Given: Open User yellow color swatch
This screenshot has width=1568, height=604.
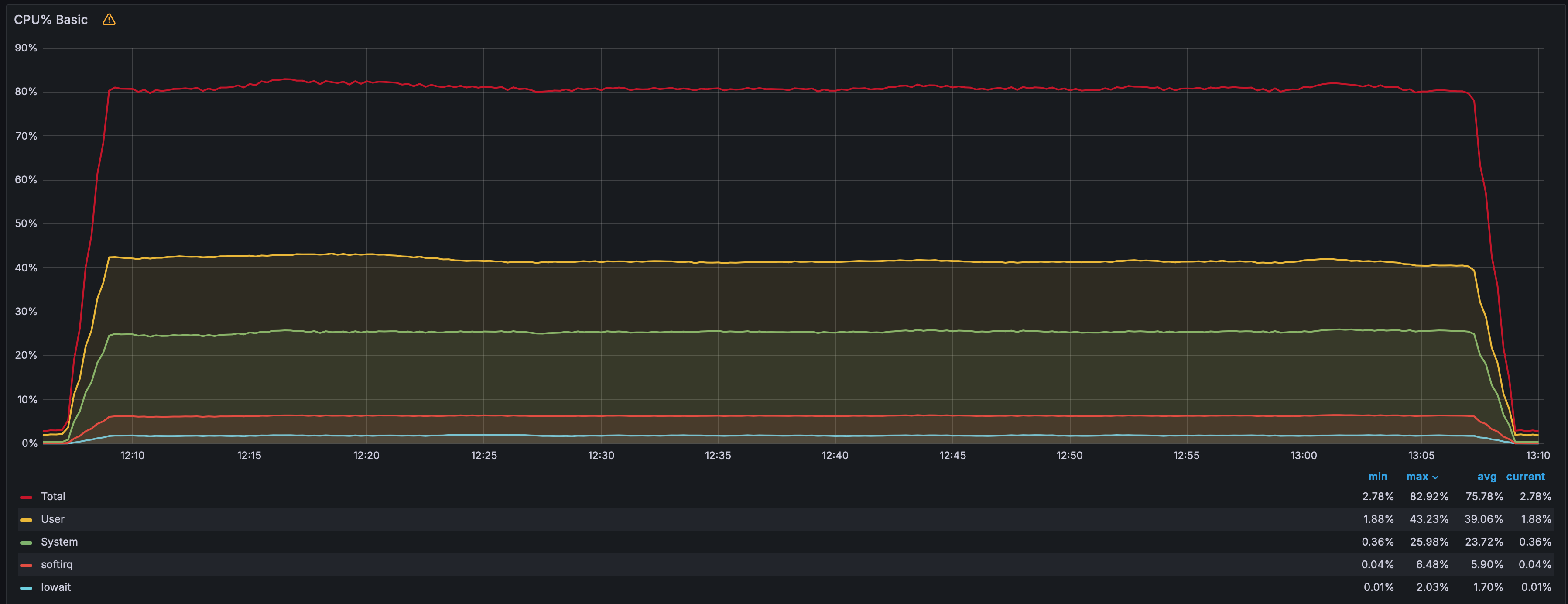Looking at the screenshot, I should (x=26, y=520).
